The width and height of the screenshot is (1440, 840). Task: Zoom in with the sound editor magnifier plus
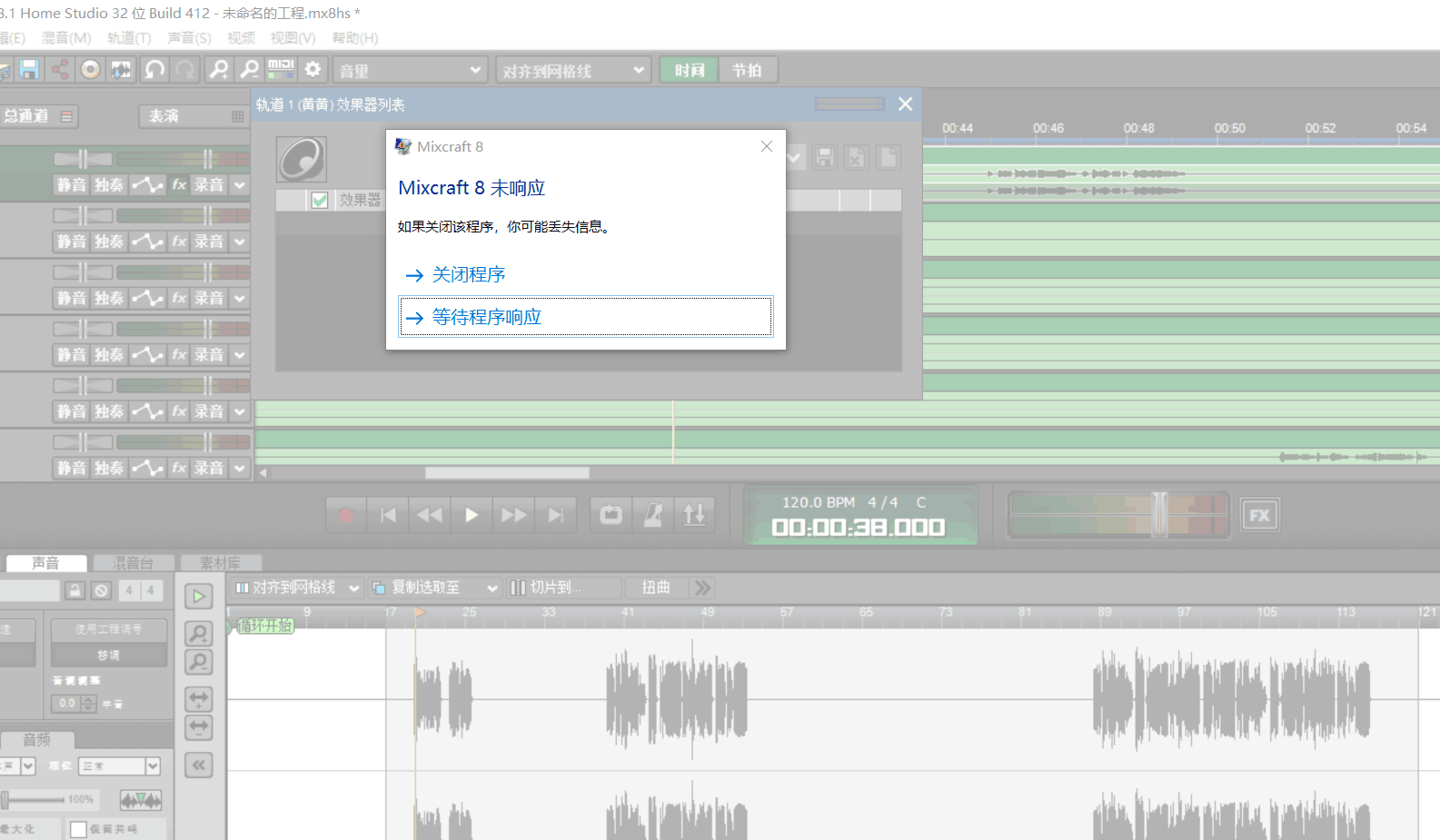pos(198,633)
